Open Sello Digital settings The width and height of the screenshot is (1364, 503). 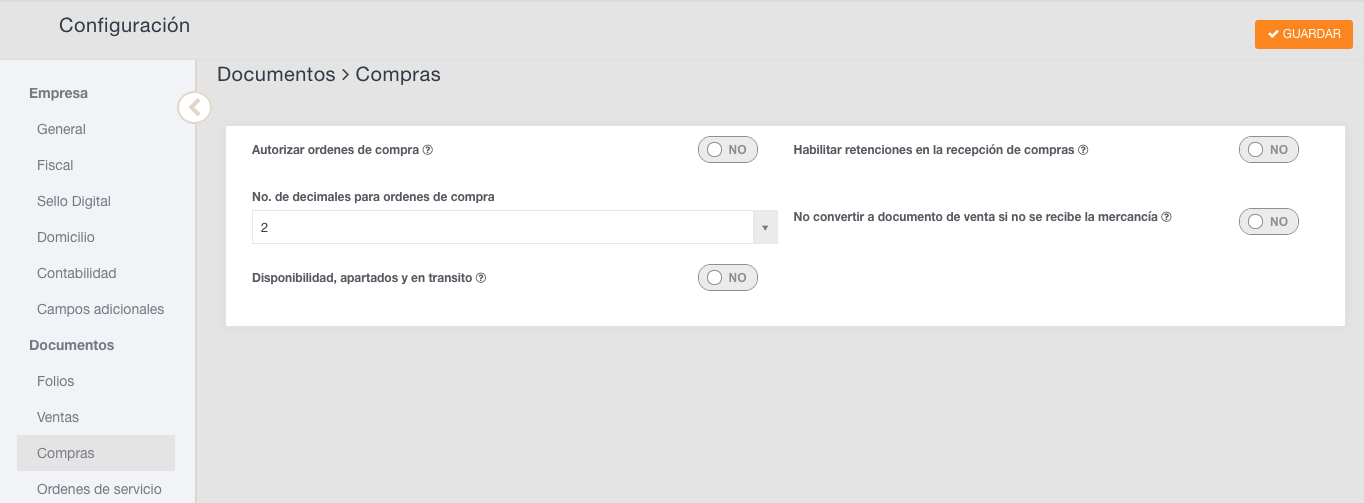74,201
